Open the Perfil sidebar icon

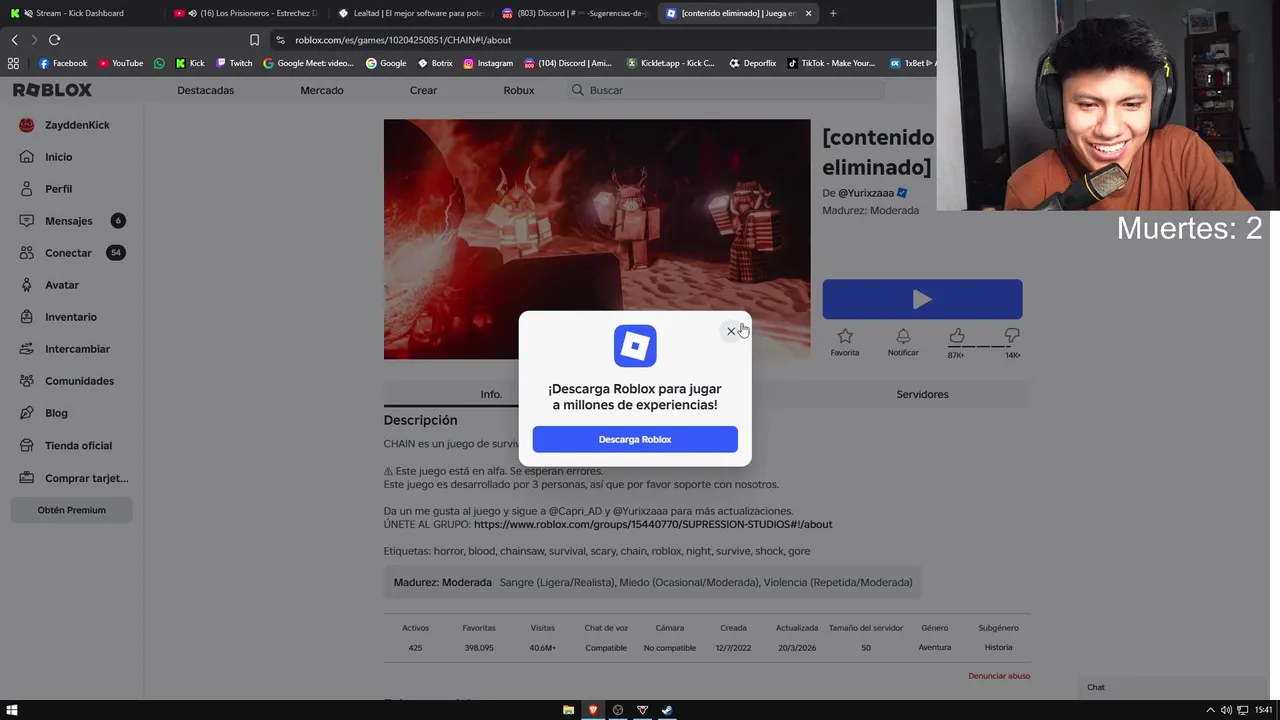click(x=27, y=189)
